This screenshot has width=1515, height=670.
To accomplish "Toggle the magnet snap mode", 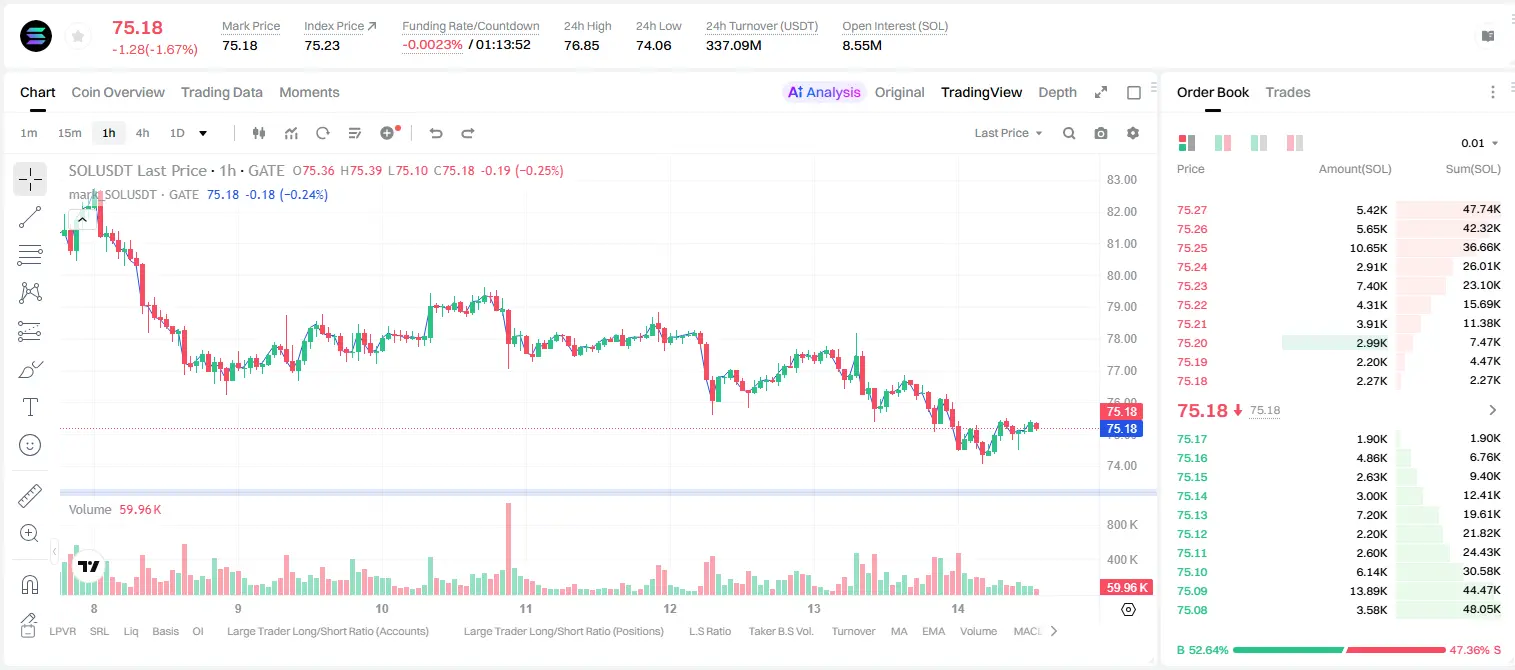I will (x=30, y=585).
